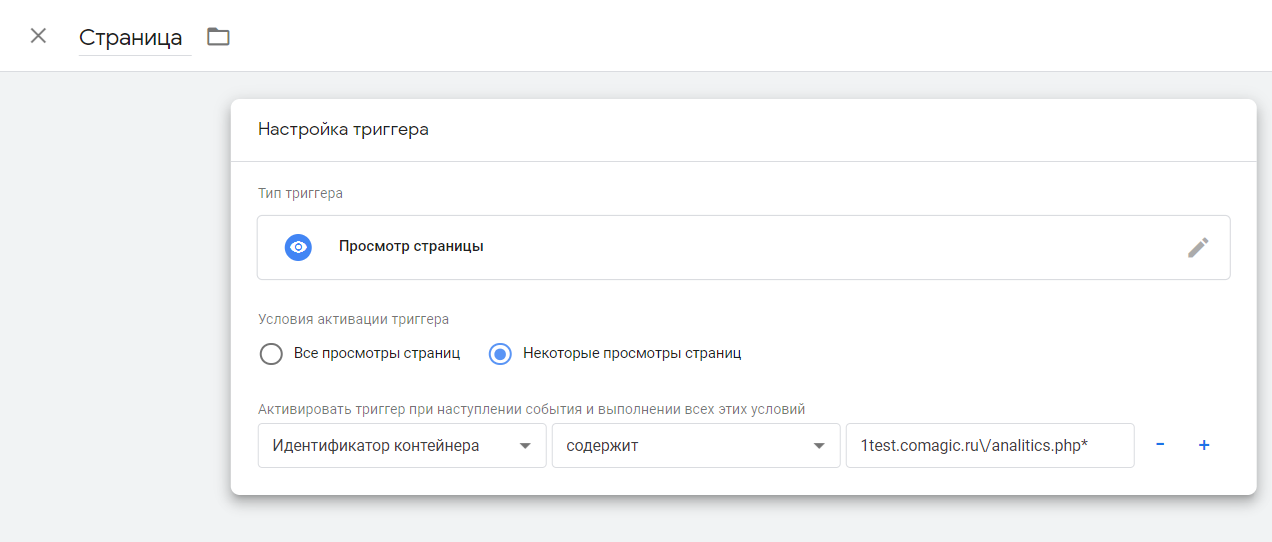Click the Некоторые просмотры страниц label
The height and width of the screenshot is (542, 1272).
[x=632, y=354]
